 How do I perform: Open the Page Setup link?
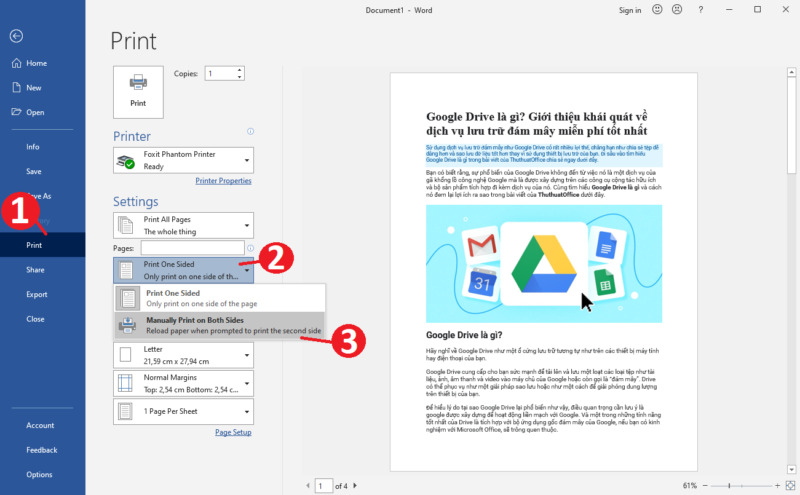tap(234, 432)
